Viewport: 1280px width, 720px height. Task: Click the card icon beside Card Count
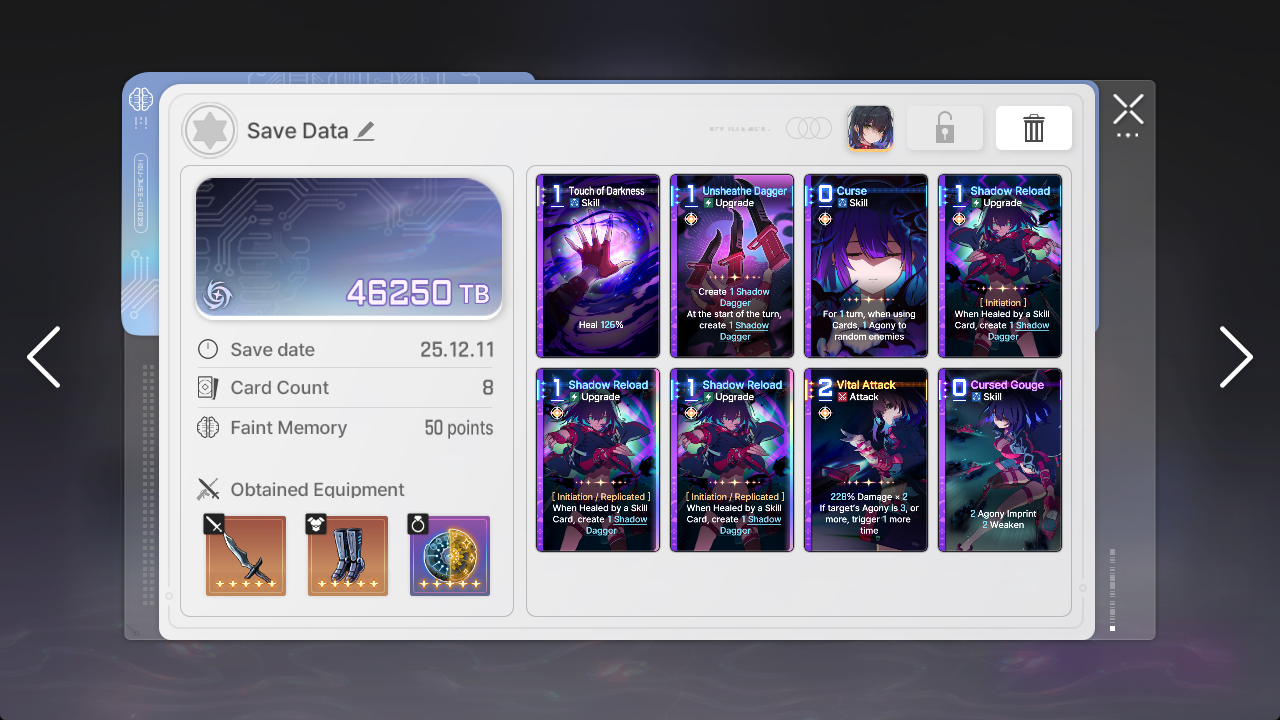pyautogui.click(x=208, y=387)
